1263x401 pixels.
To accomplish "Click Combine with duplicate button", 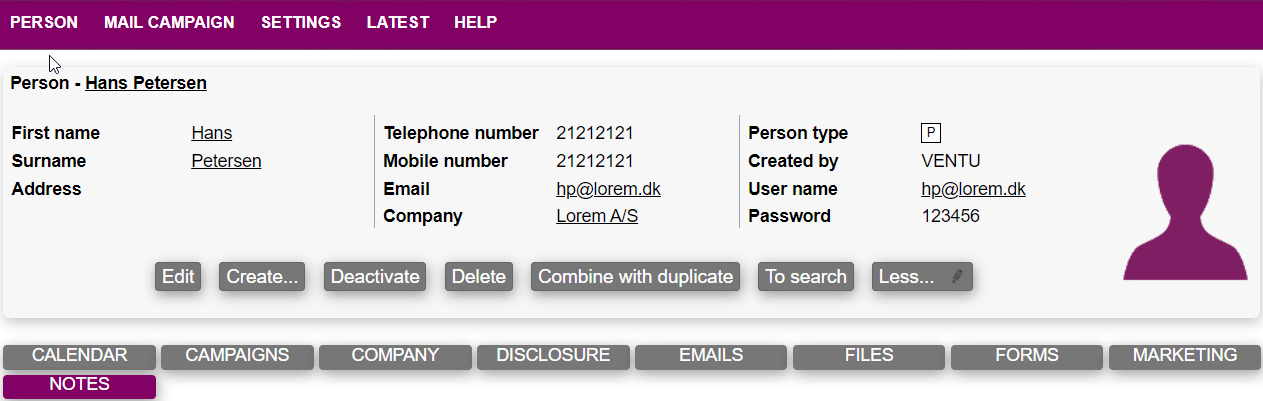I will [x=636, y=277].
